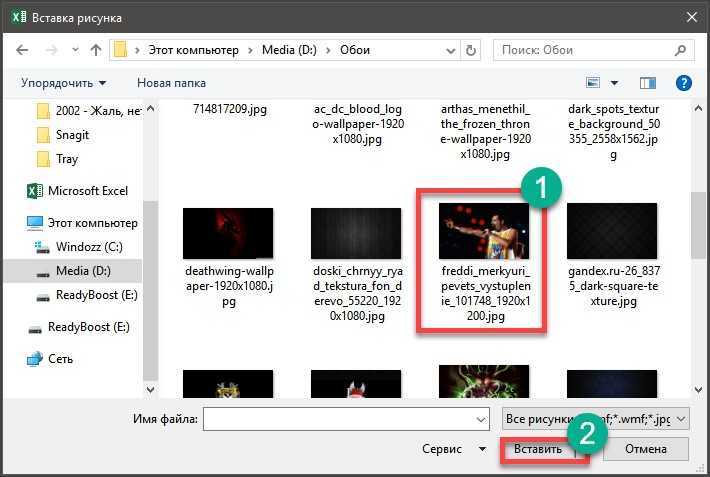Close the 'Вставка рисунка' dialog

[x=691, y=18]
